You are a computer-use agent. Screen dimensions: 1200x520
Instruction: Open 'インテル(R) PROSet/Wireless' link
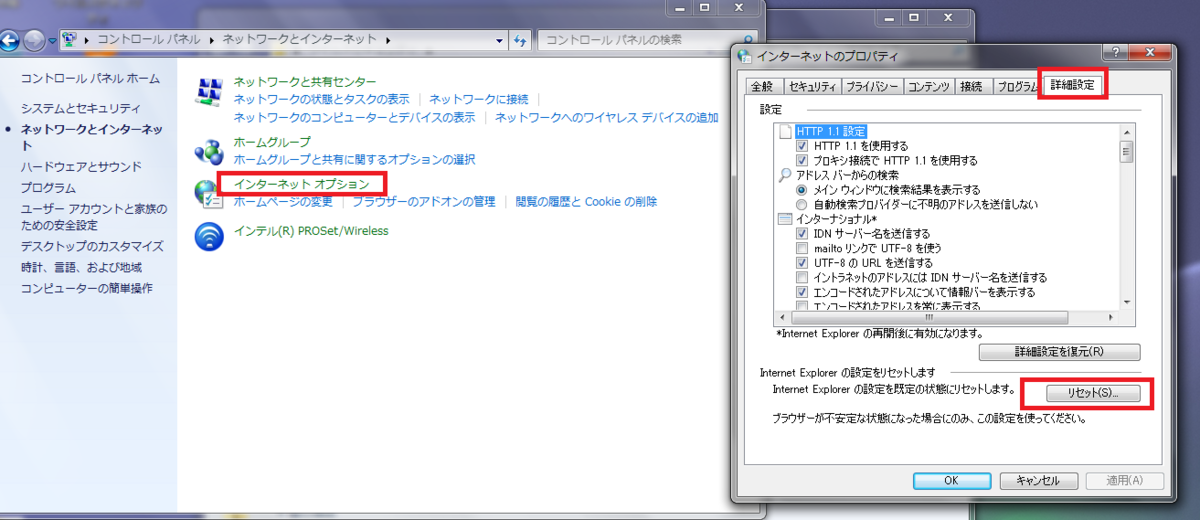coord(311,230)
